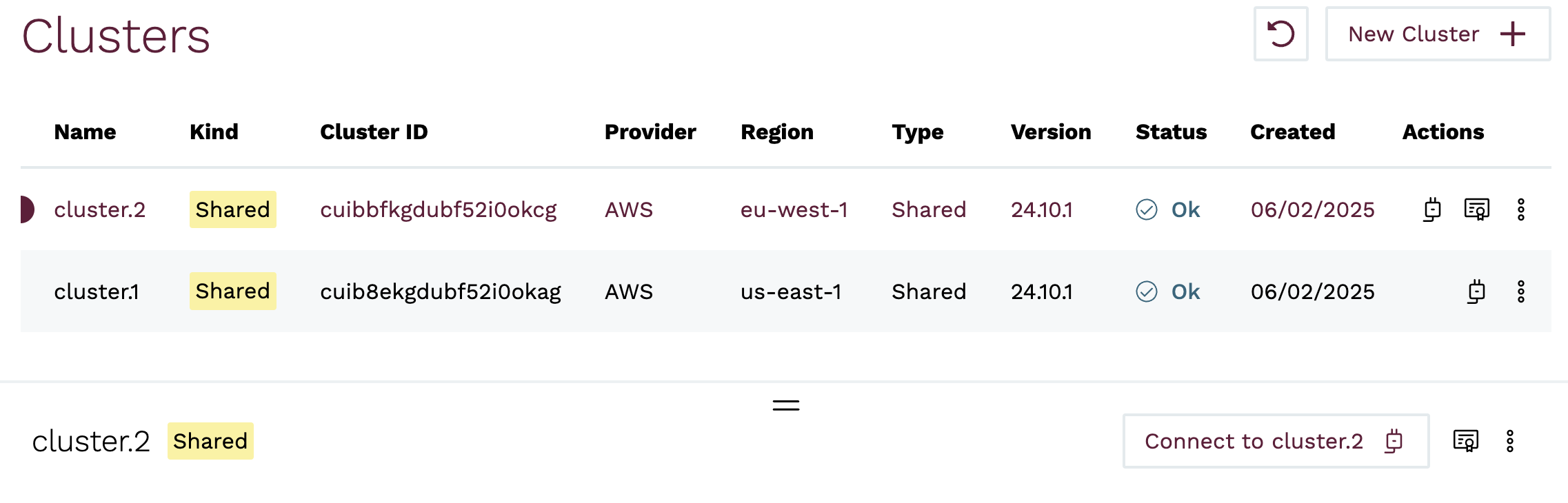Click certificate icon in bottom details panel
Image resolution: width=1568 pixels, height=503 pixels.
point(1465,441)
